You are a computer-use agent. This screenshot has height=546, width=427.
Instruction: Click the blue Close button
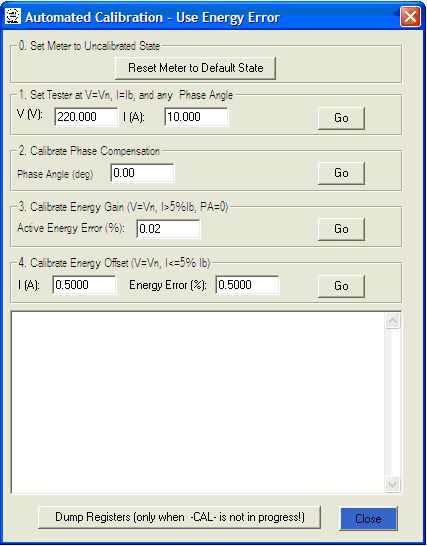pyautogui.click(x=368, y=519)
